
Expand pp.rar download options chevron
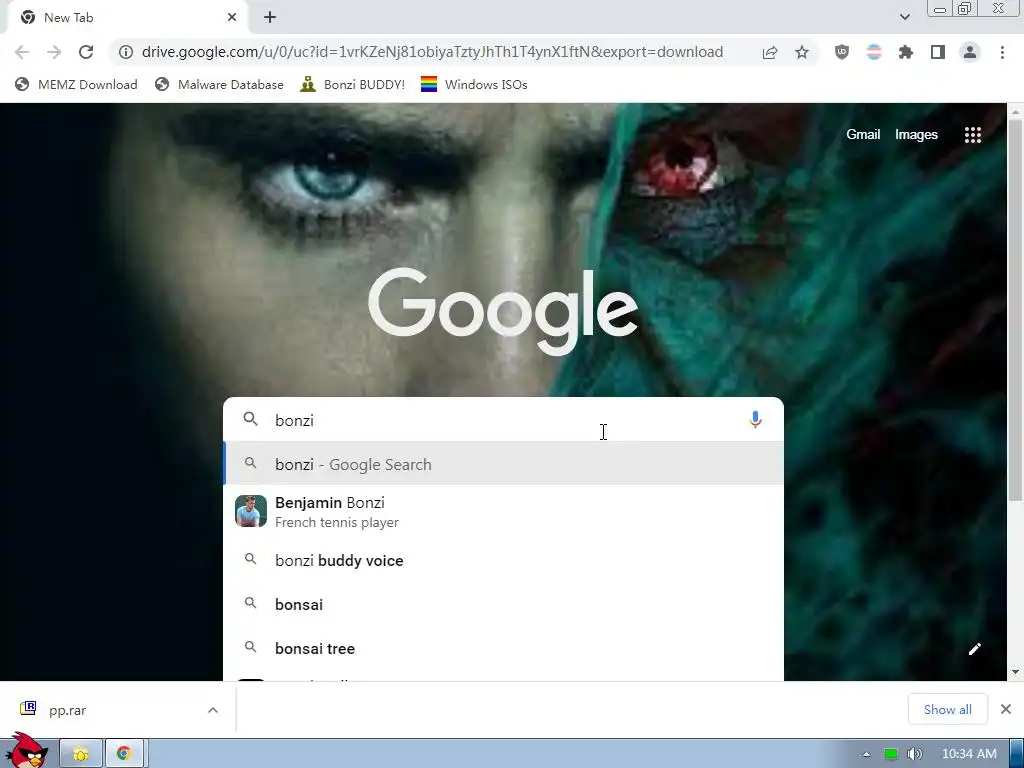213,710
